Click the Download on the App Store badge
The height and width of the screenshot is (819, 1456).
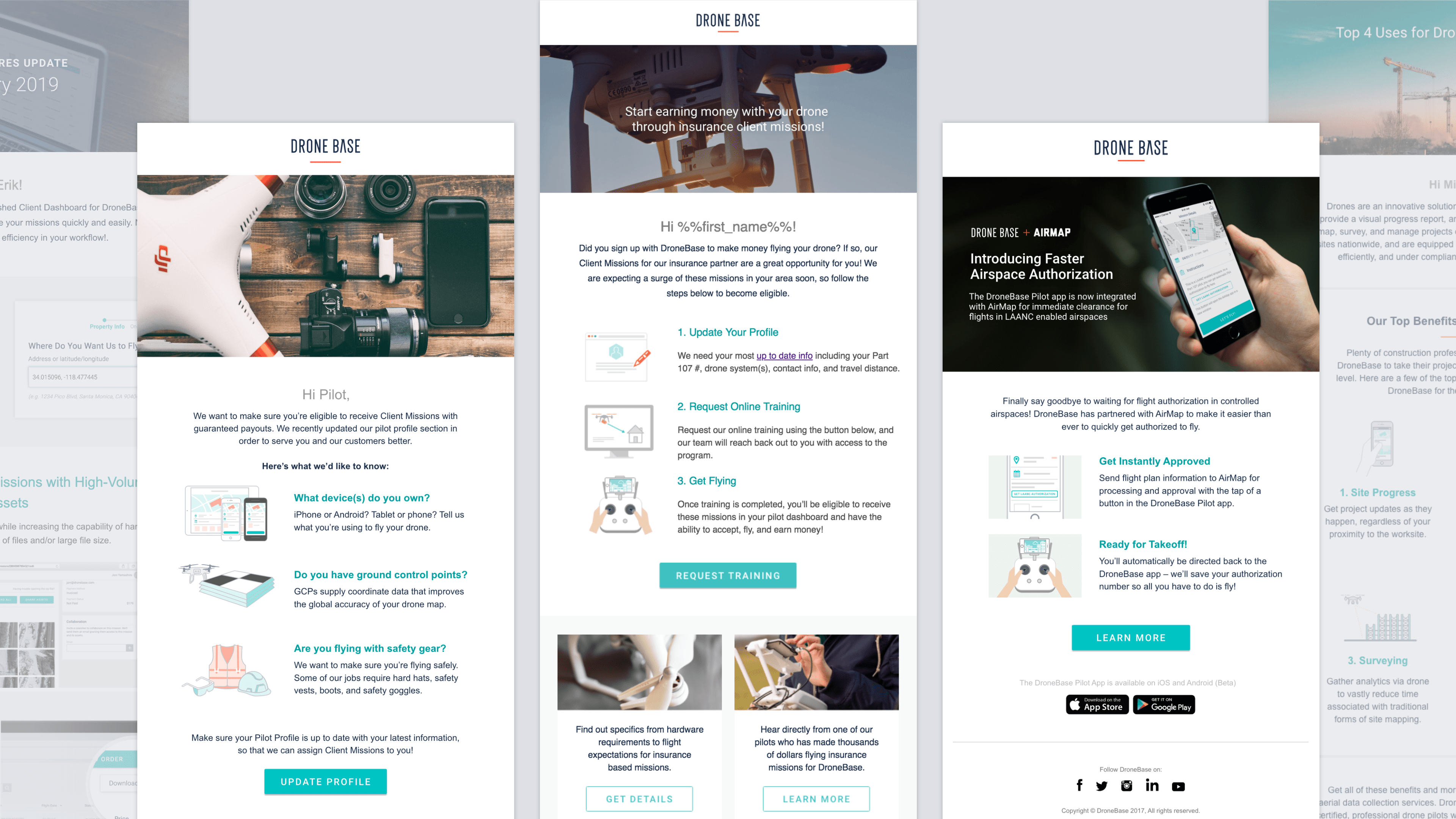[x=1097, y=704]
